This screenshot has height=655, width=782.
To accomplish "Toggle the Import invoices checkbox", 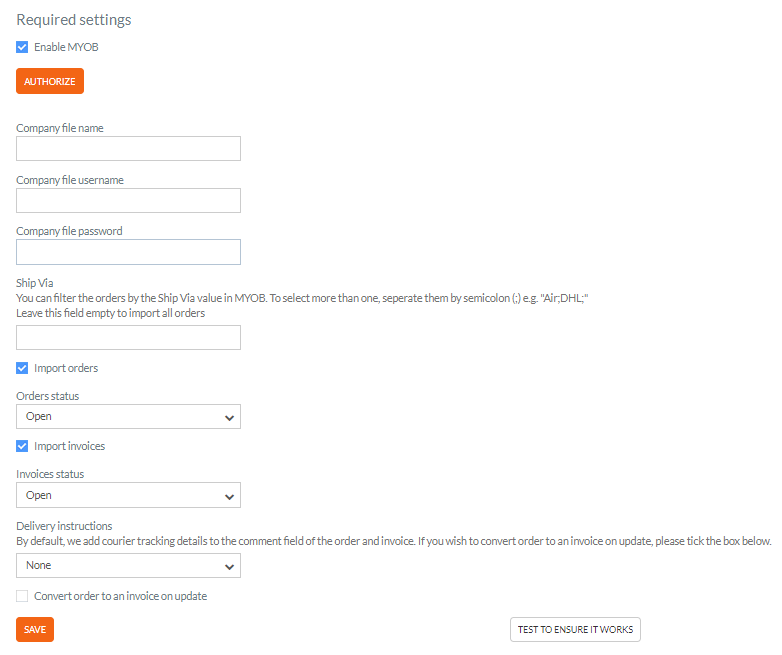I will 22,446.
